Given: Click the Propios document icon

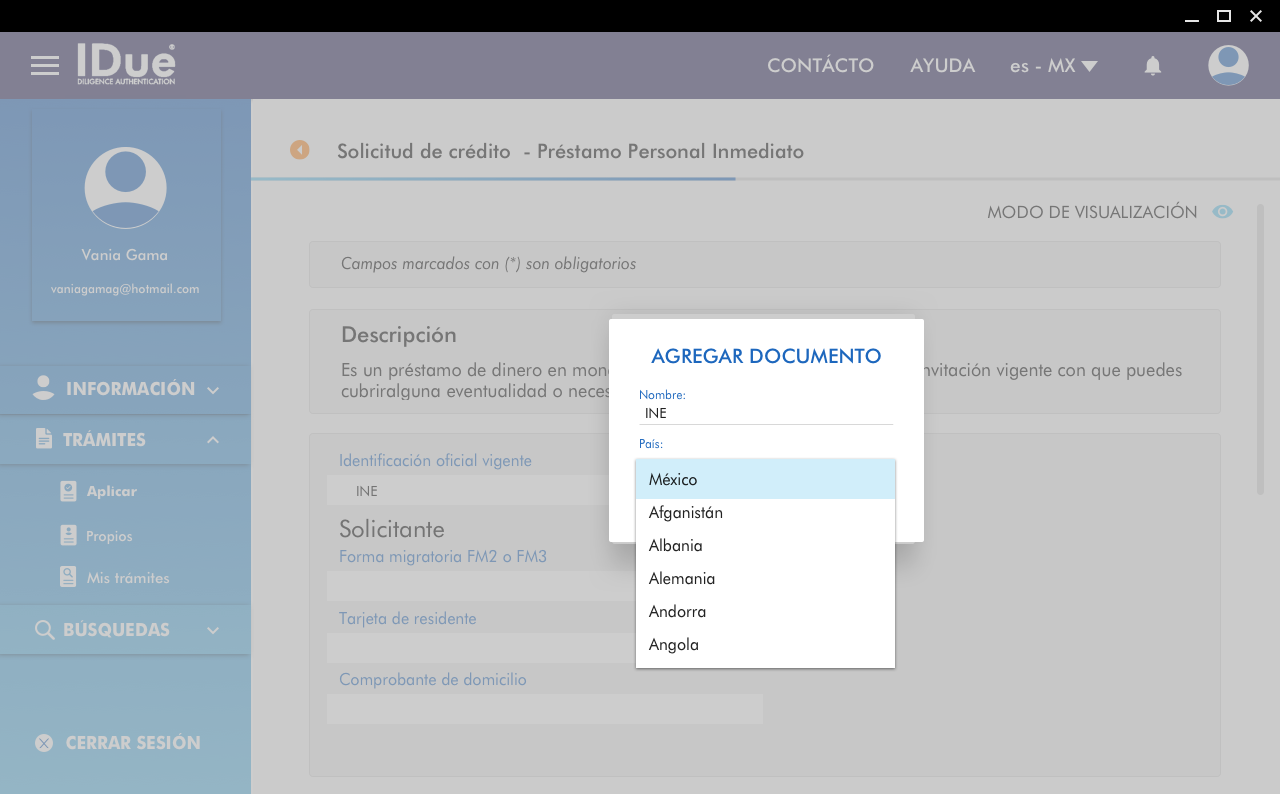Looking at the screenshot, I should (68, 536).
